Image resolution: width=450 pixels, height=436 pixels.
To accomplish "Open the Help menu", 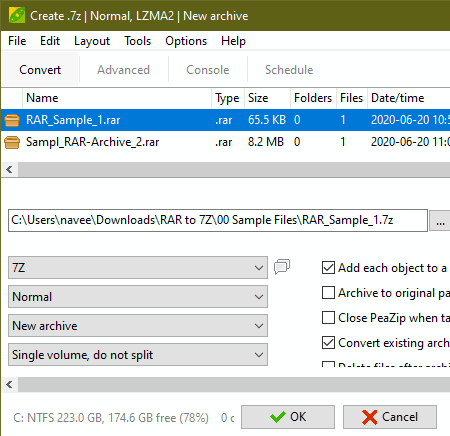I will (233, 41).
